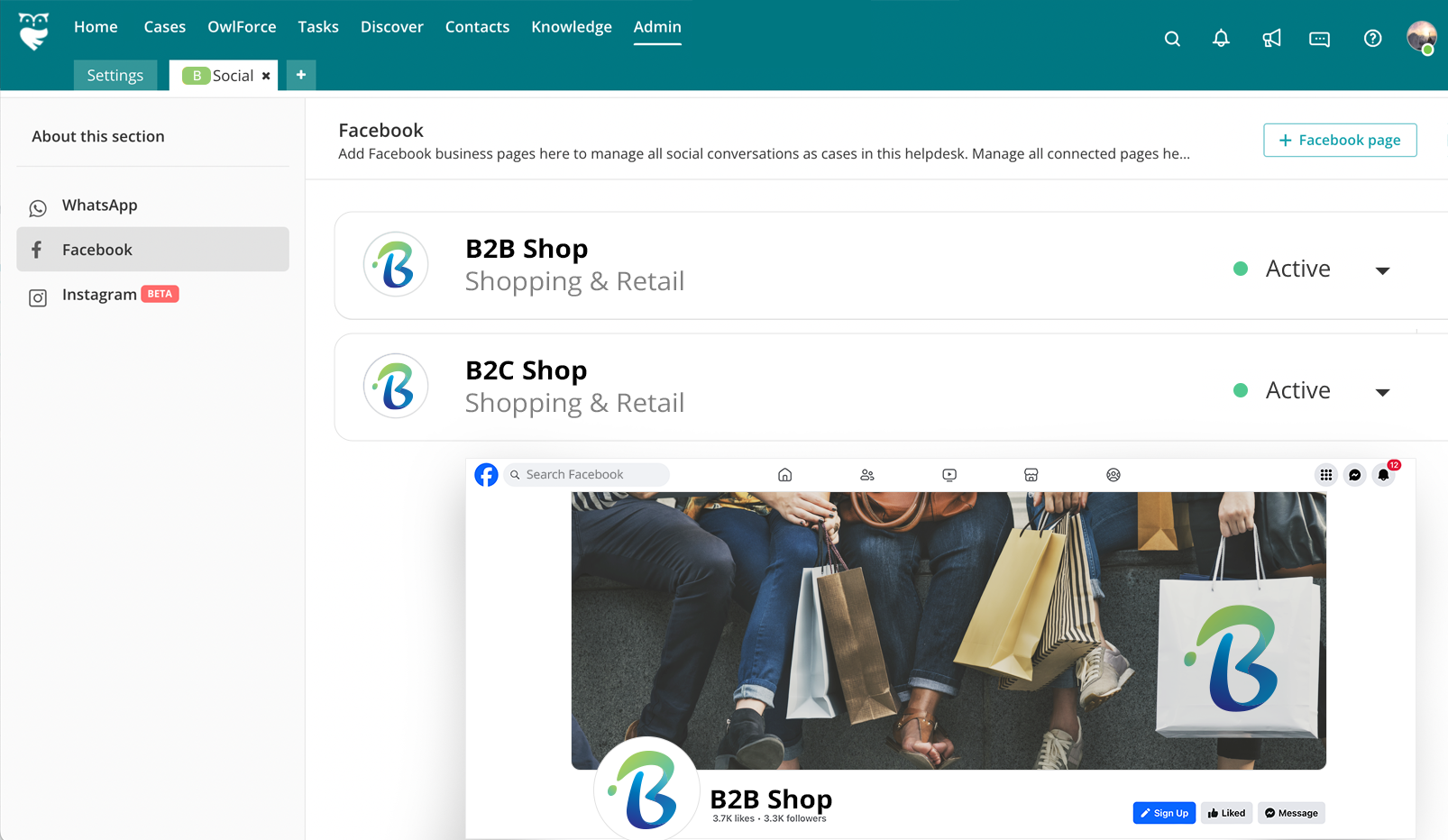Close the Social tab
Screen dimensions: 1448x840
(x=266, y=77)
